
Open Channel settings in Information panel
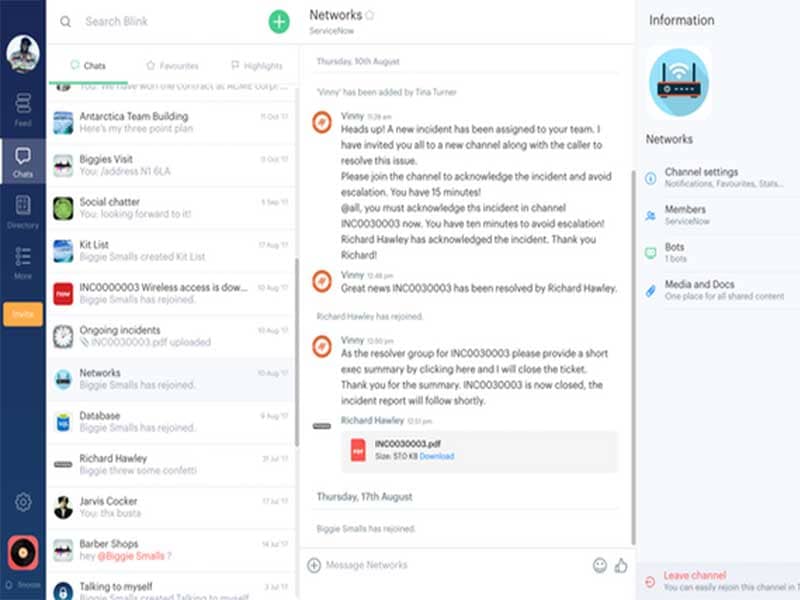pos(720,177)
